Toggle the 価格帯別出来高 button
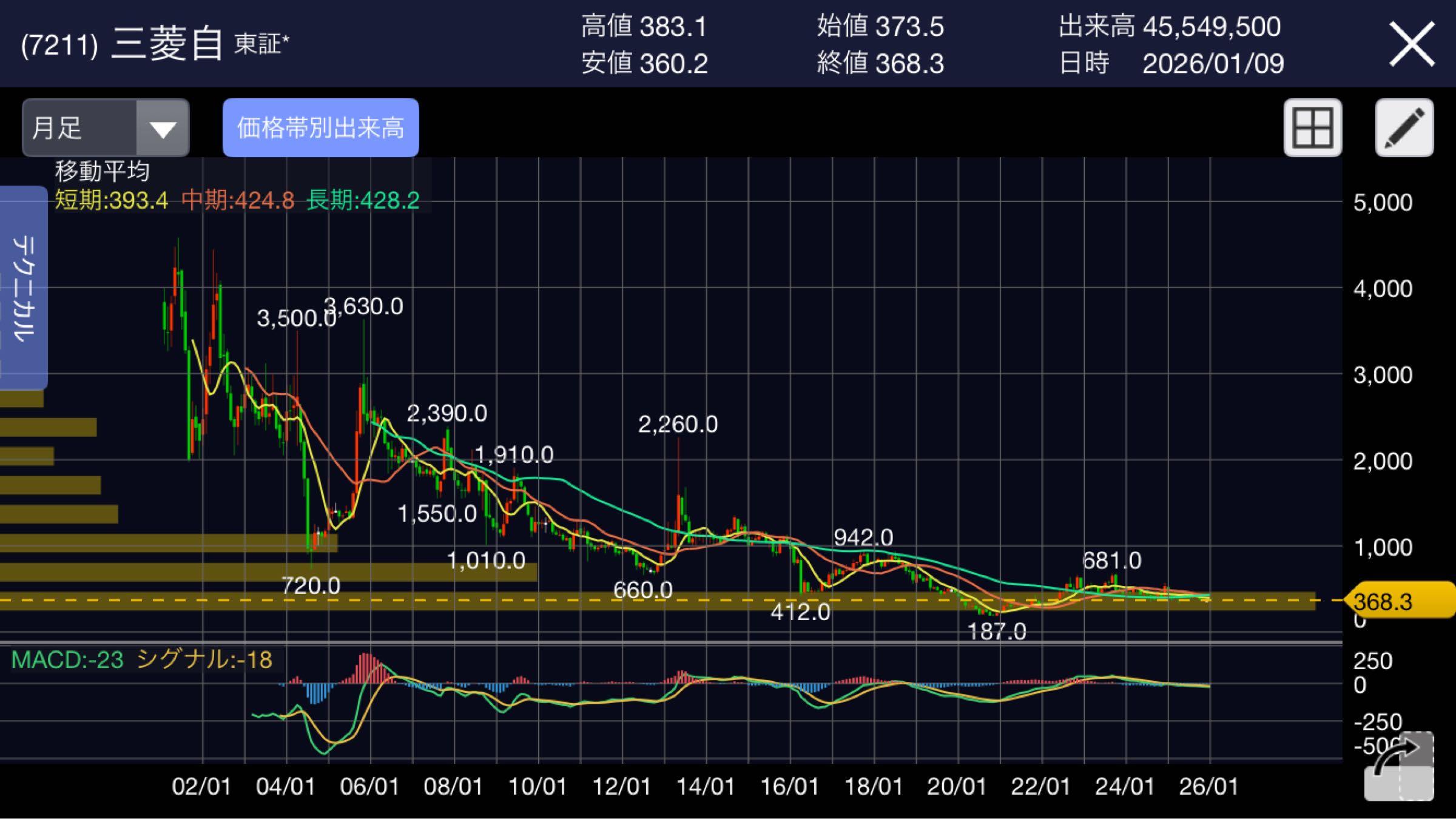Viewport: 1456px width, 819px height. coord(320,128)
